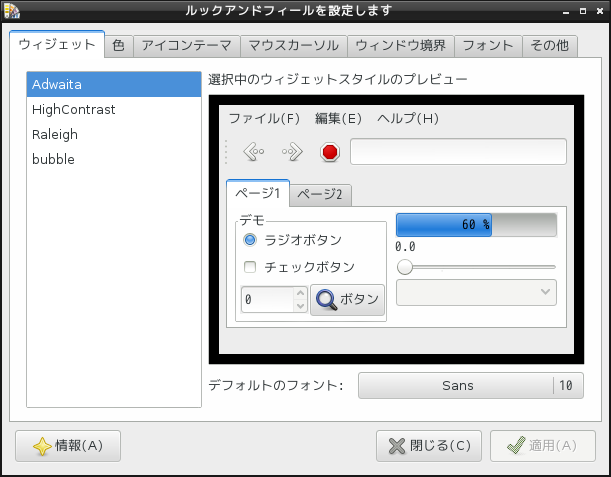This screenshot has width=611, height=477.
Task: Switch to the その他 tab
Action: coord(550,46)
